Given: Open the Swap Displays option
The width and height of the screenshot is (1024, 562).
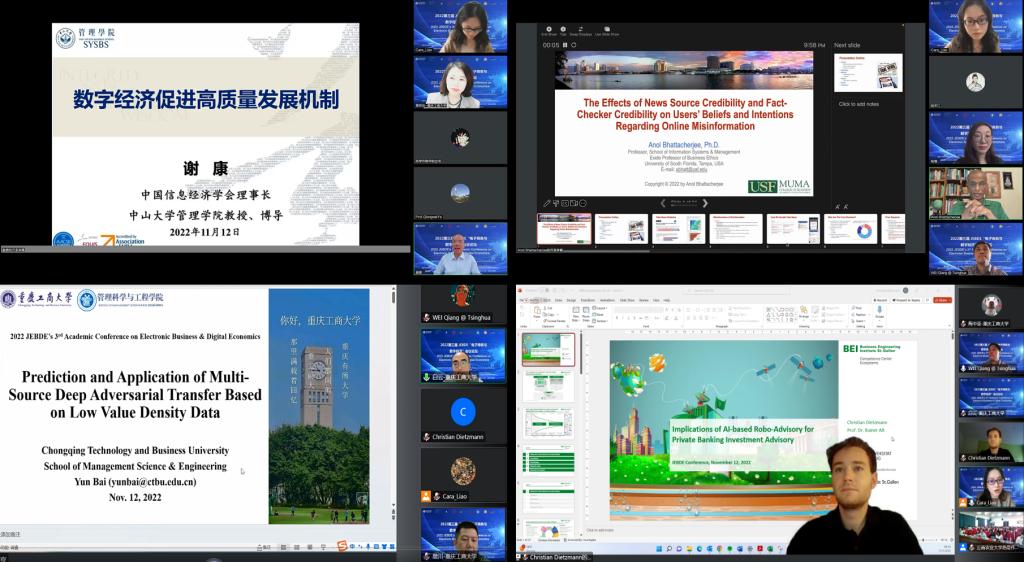Looking at the screenshot, I should pyautogui.click(x=583, y=31).
